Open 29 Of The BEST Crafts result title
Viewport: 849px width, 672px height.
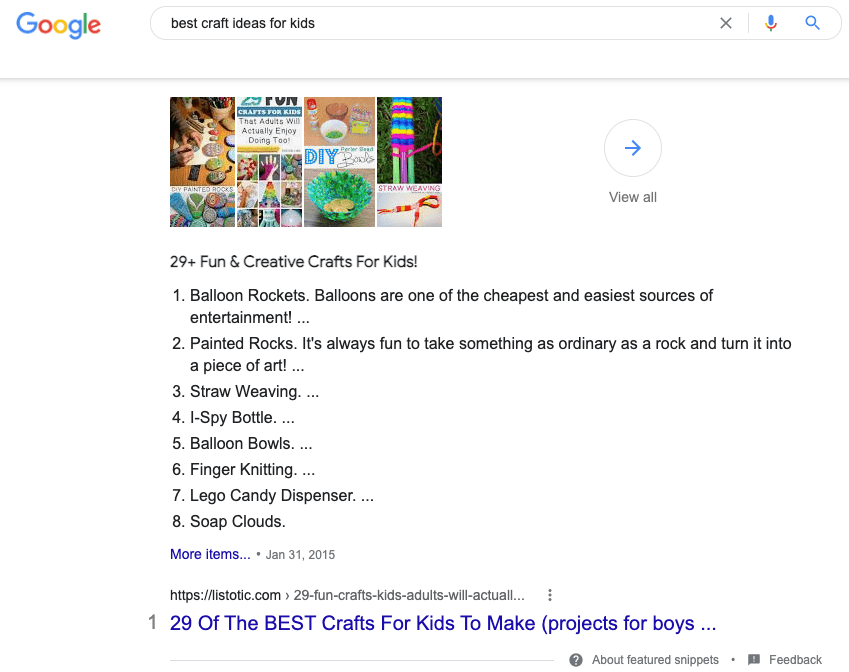click(443, 623)
